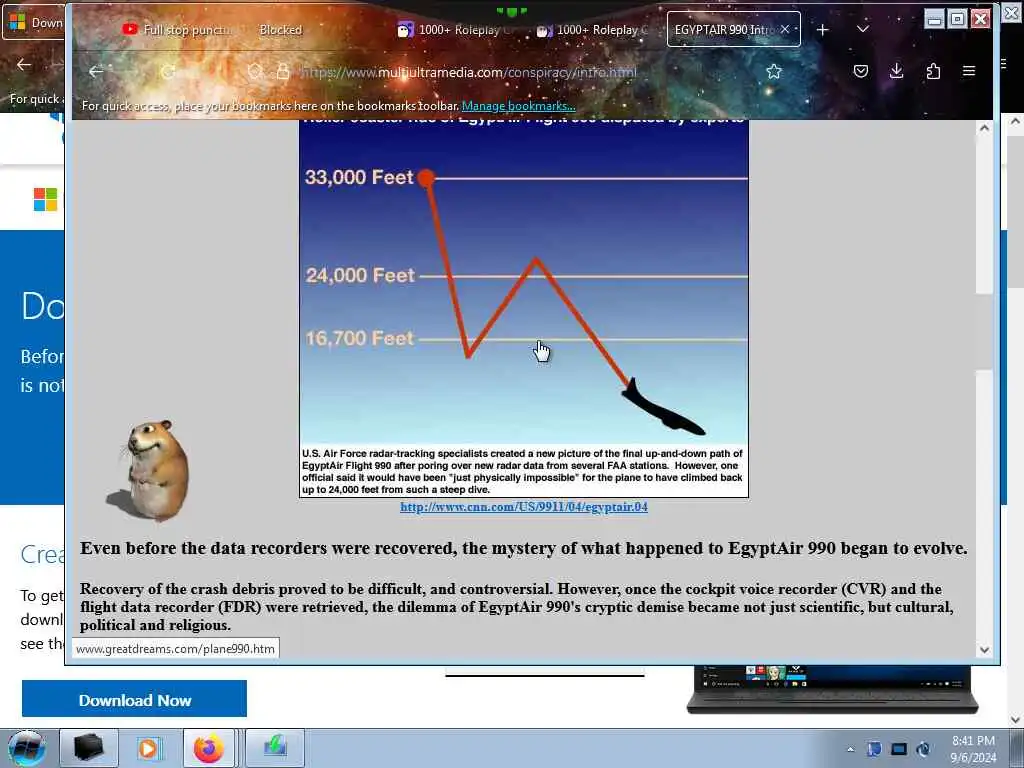This screenshot has width=1024, height=768.
Task: Open the Save to Pocket icon
Action: [861, 71]
